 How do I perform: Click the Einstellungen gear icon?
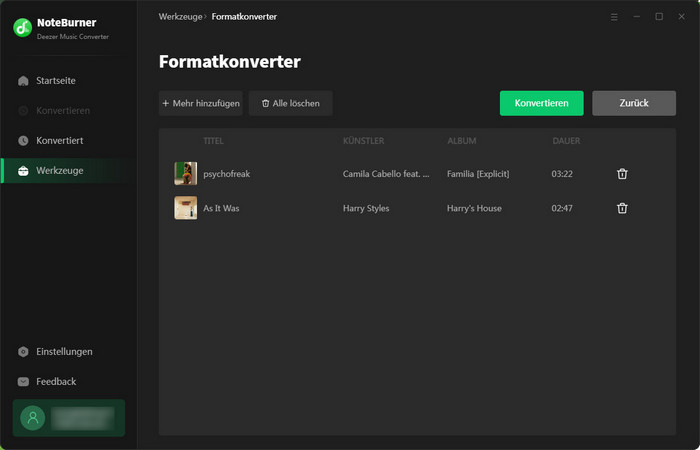tap(23, 352)
